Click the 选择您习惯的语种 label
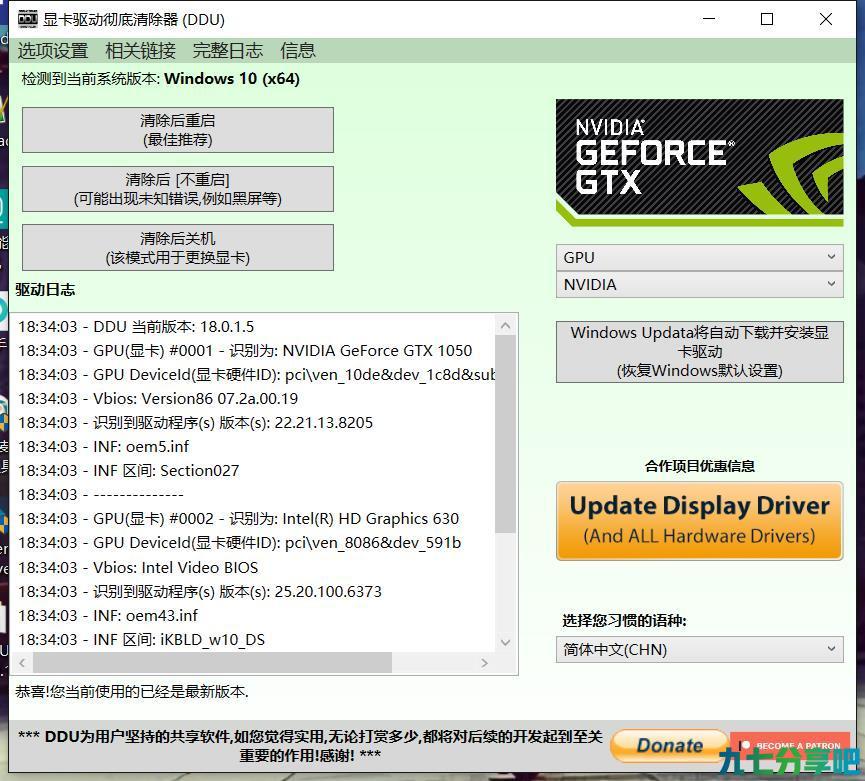The width and height of the screenshot is (865, 781). click(x=624, y=621)
